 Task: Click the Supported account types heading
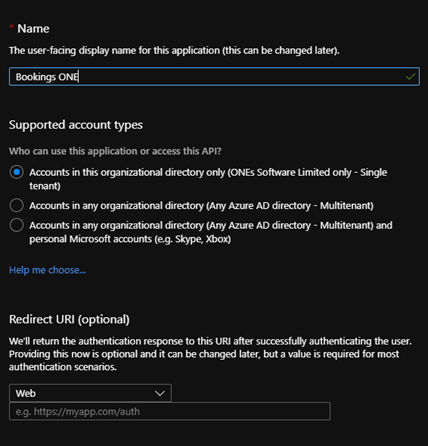[76, 125]
